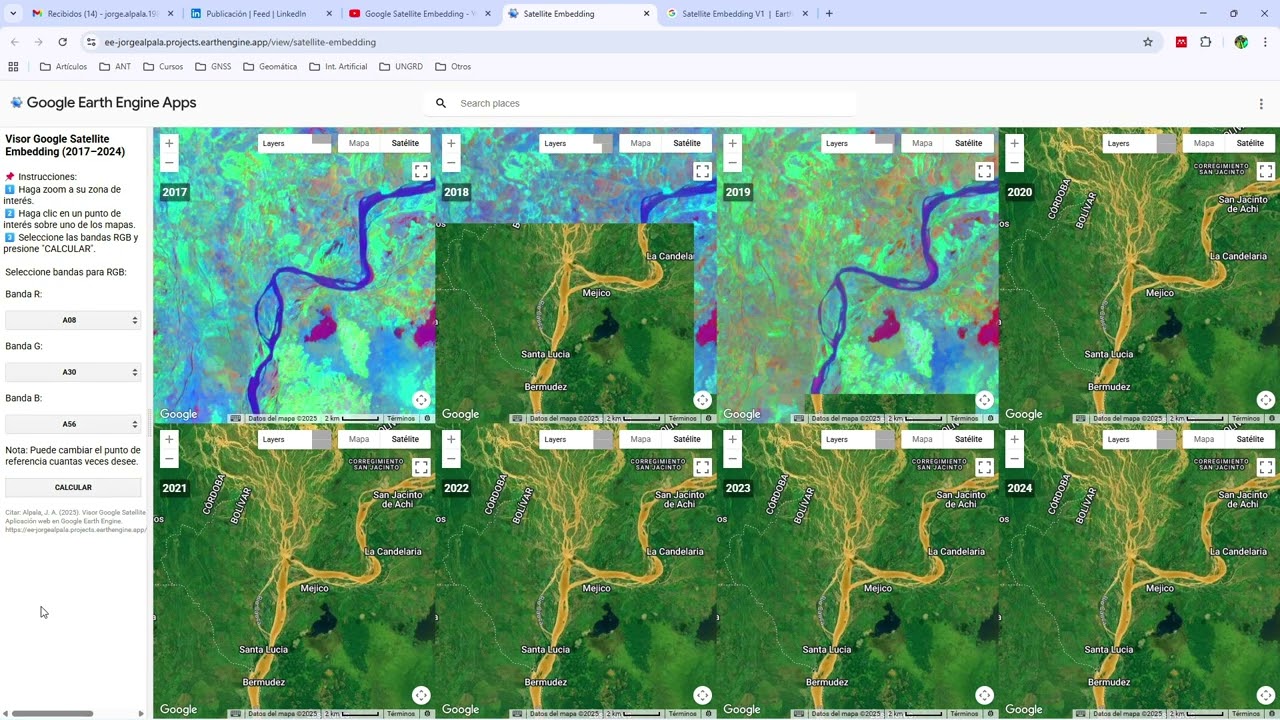Expand the Layers panel on 2020 map
This screenshot has height=720, width=1280.
coord(1139,143)
